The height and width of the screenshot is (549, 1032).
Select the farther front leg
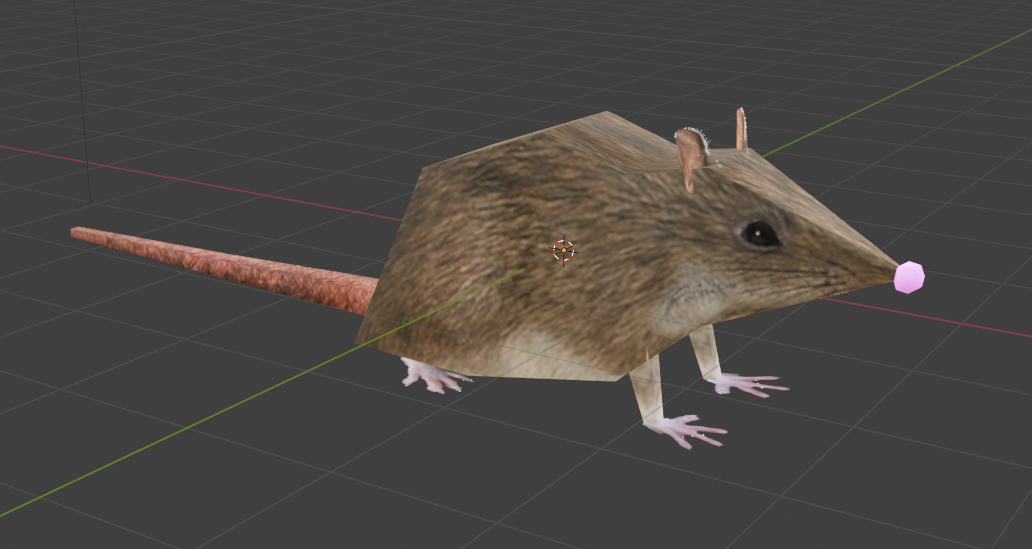[x=706, y=351]
